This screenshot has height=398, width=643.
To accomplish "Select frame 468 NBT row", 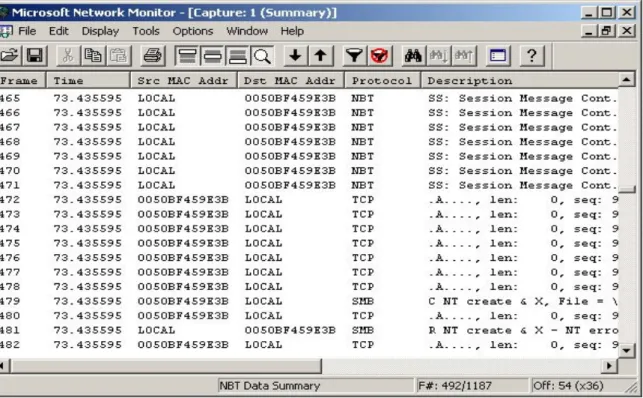I will (x=308, y=142).
